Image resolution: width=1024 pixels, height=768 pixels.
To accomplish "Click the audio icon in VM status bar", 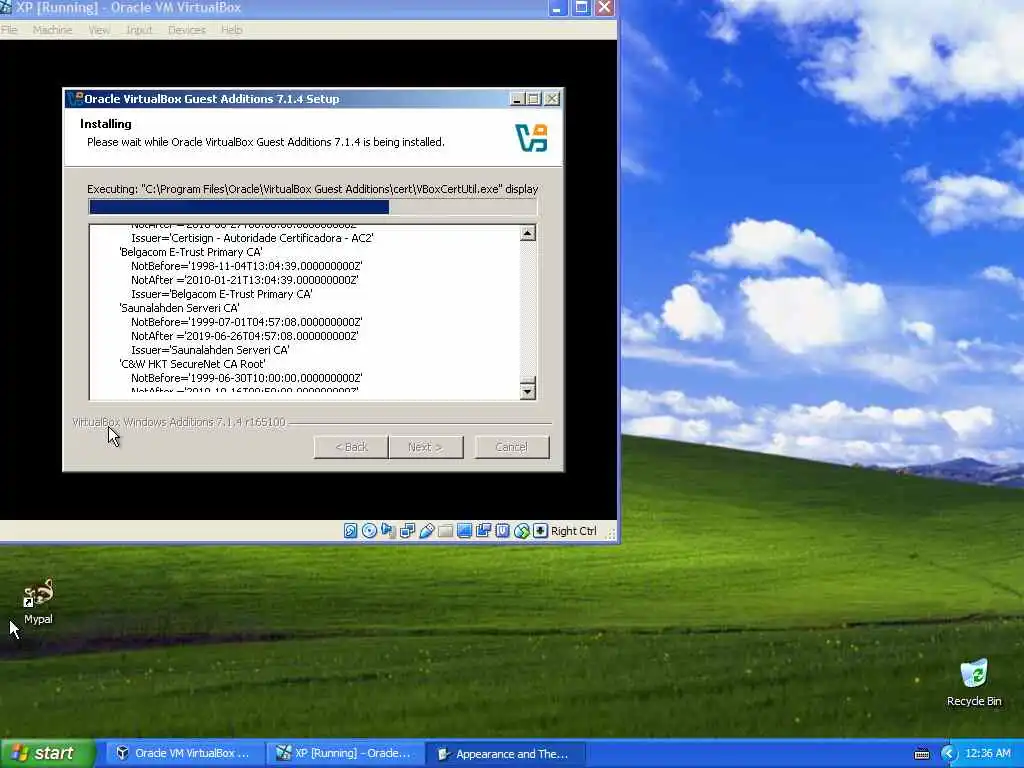I will 388,531.
